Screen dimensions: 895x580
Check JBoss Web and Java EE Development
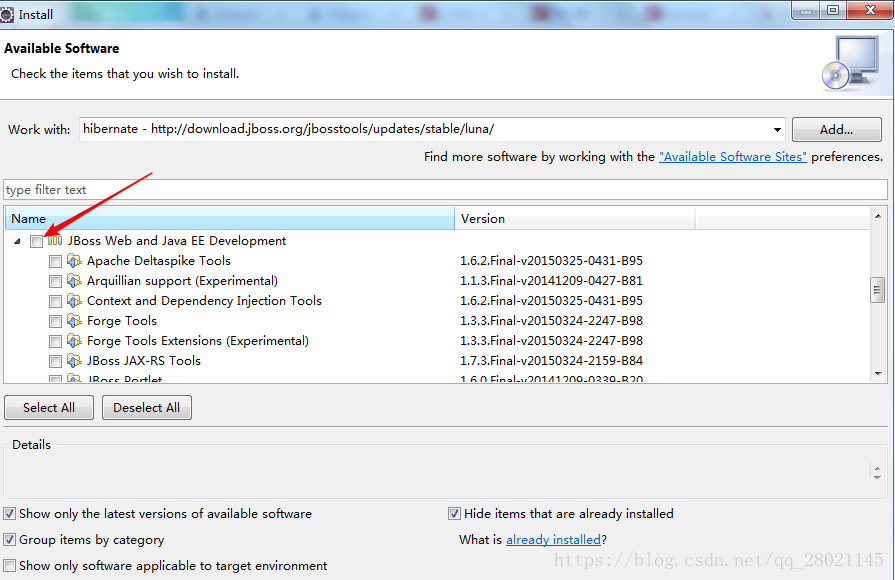pos(37,241)
